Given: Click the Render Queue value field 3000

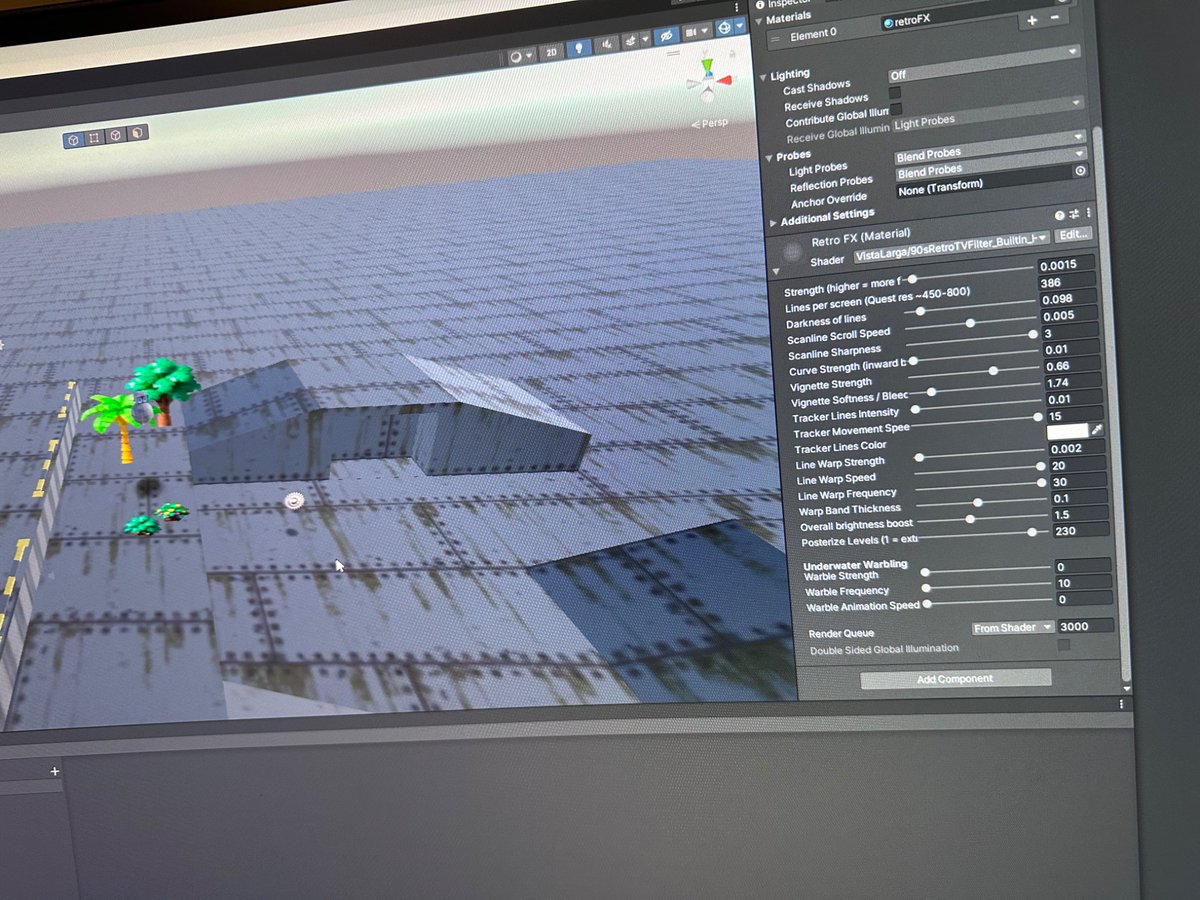Looking at the screenshot, I should [x=1085, y=626].
